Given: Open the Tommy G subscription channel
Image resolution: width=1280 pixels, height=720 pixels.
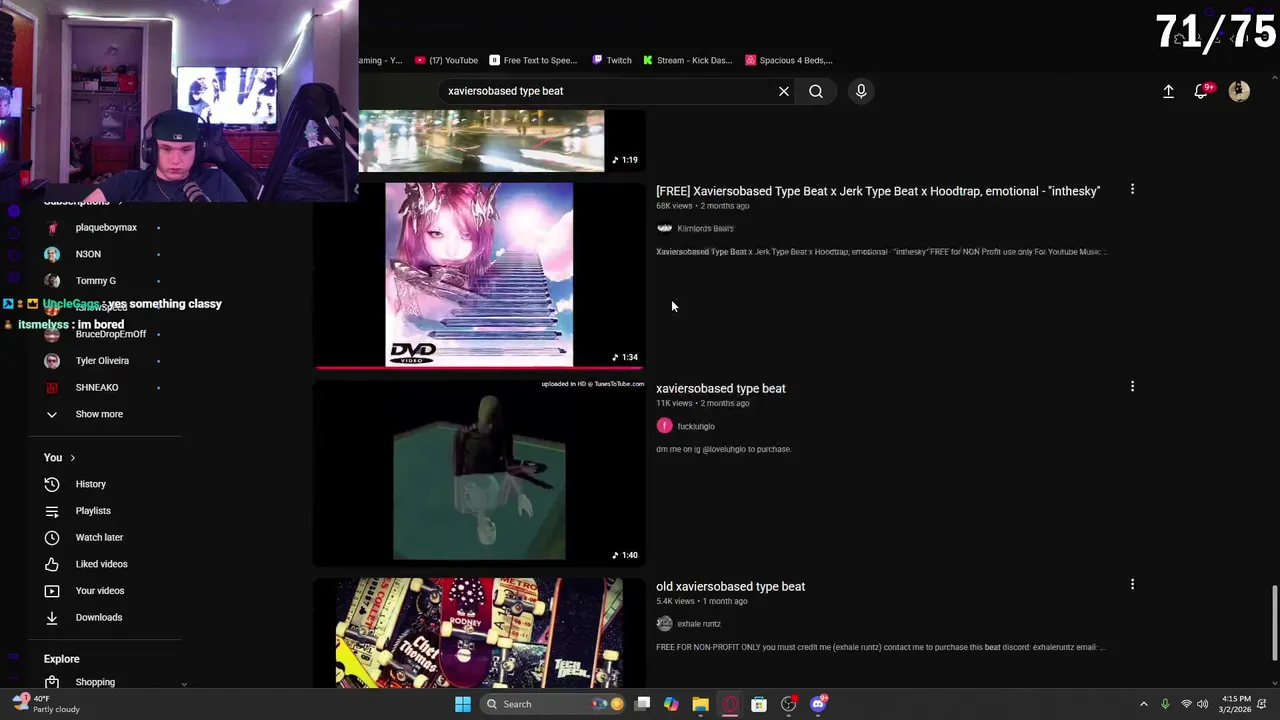Looking at the screenshot, I should point(96,281).
